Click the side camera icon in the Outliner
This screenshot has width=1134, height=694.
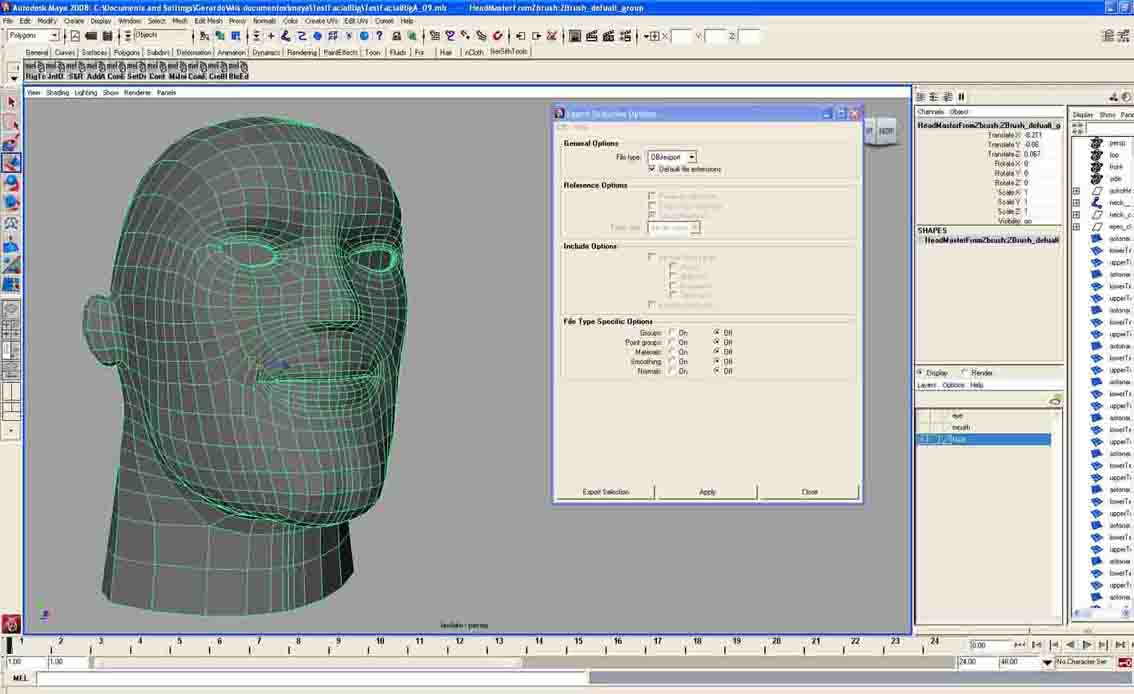[x=1095, y=178]
